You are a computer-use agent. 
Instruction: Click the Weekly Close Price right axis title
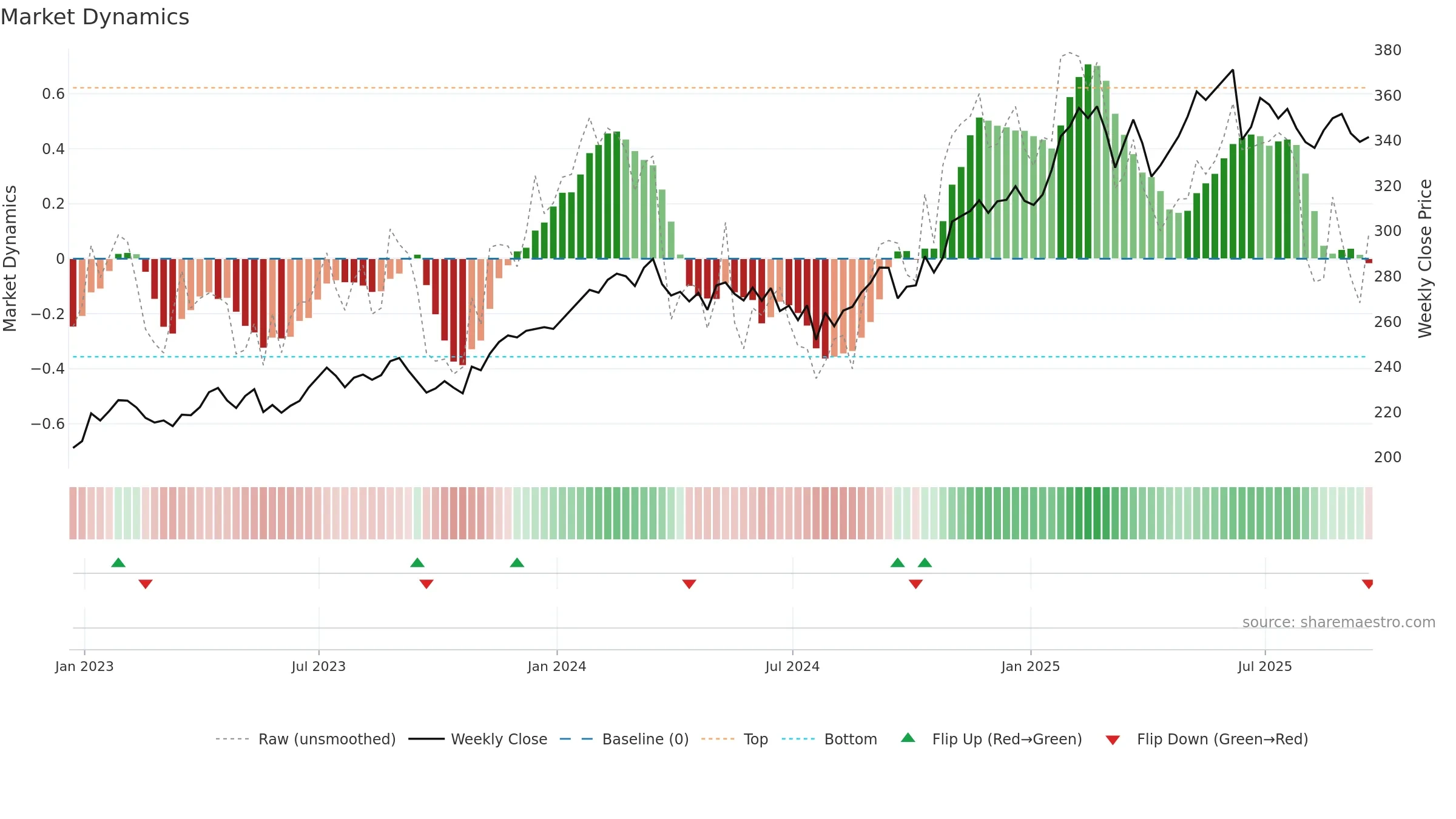(1425, 258)
